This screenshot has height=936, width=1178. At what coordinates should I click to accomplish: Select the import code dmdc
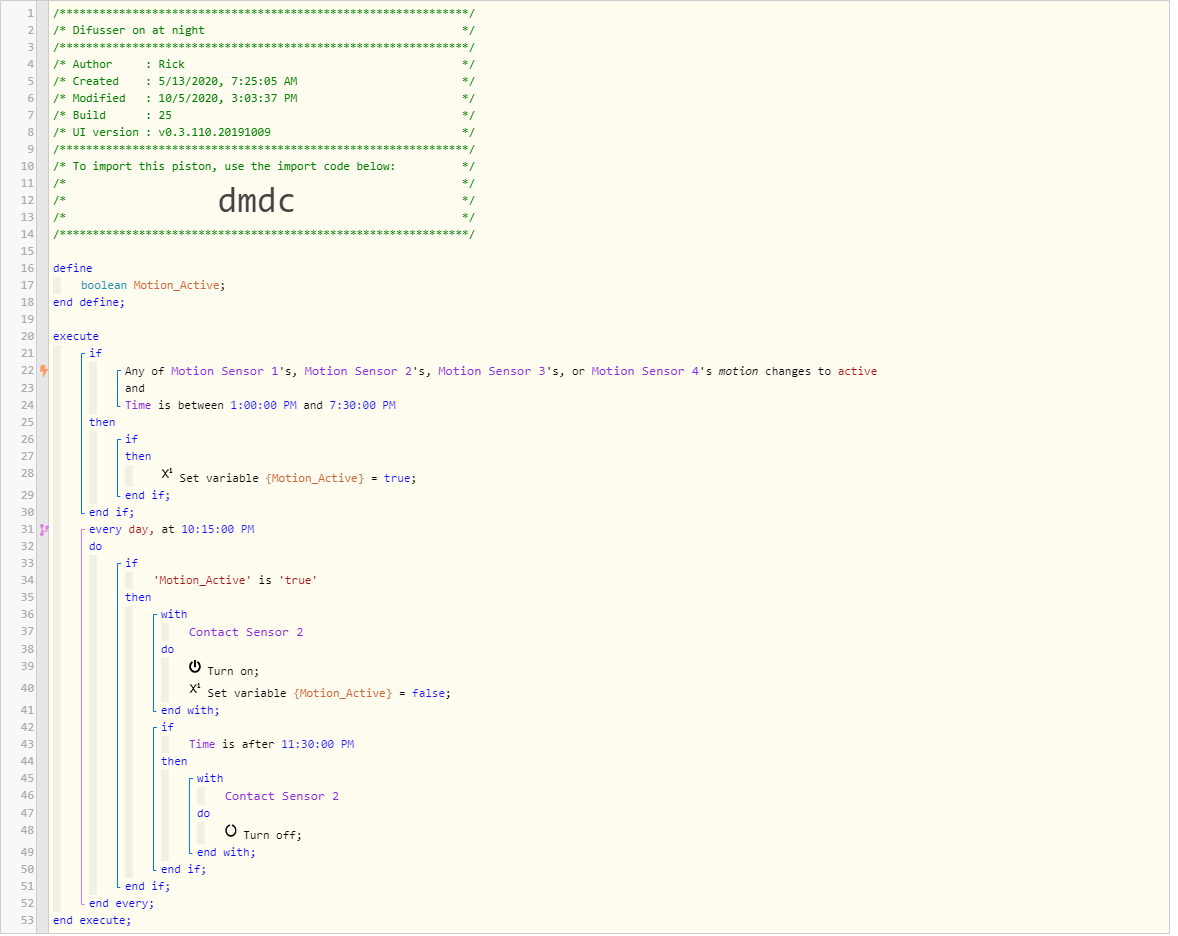click(256, 201)
